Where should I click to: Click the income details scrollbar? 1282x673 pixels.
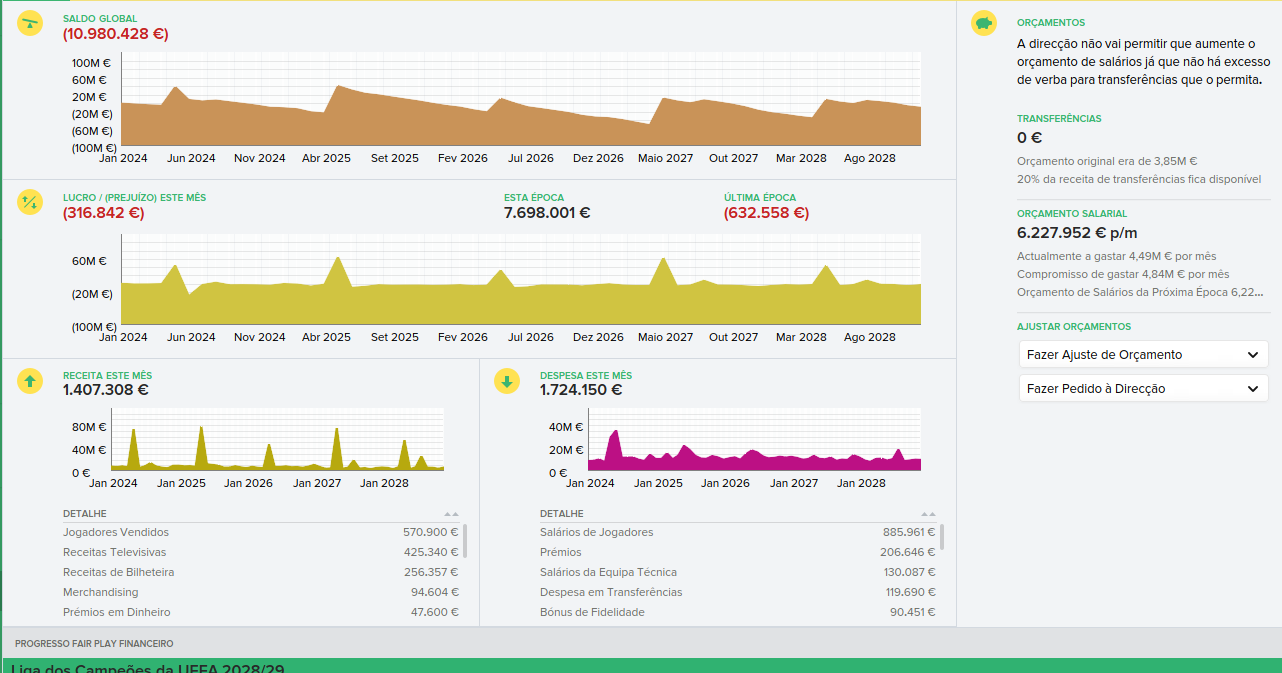pyautogui.click(x=465, y=540)
